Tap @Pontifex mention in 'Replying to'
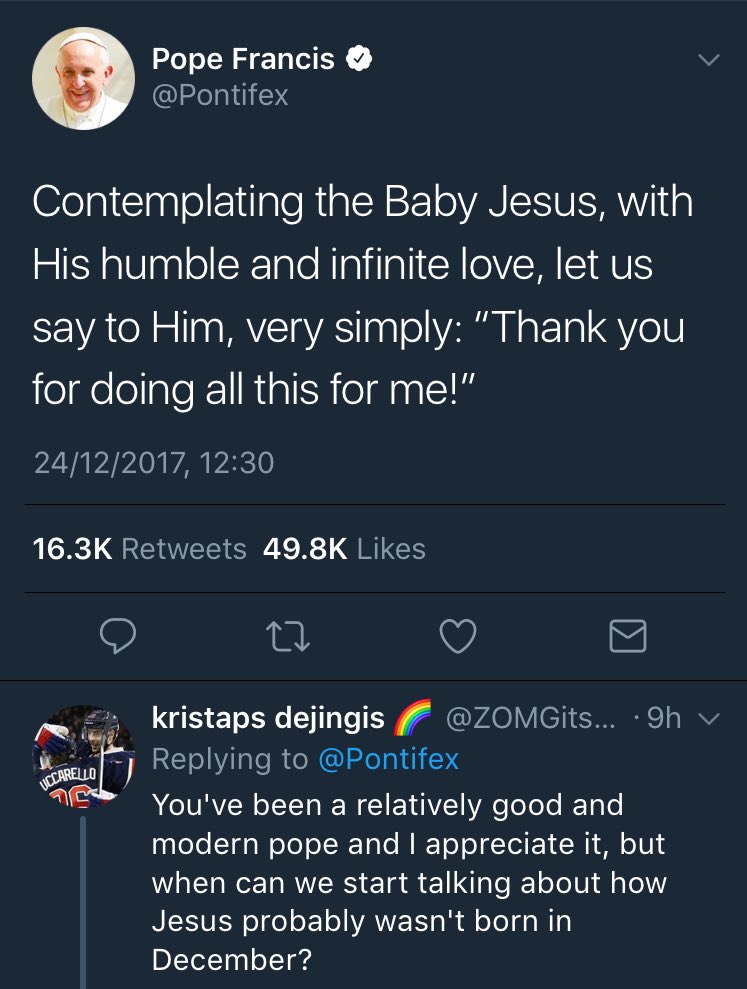 (388, 759)
